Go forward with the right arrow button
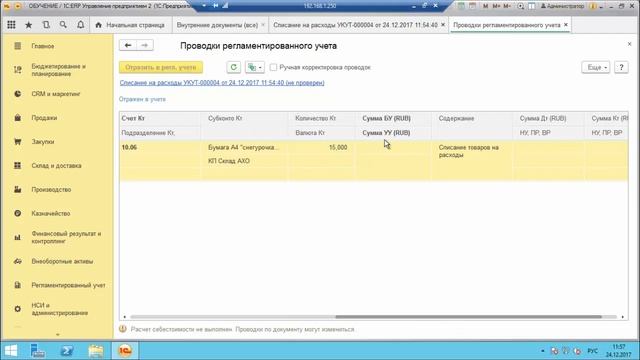Viewport: 640px width, 360px height. point(145,45)
